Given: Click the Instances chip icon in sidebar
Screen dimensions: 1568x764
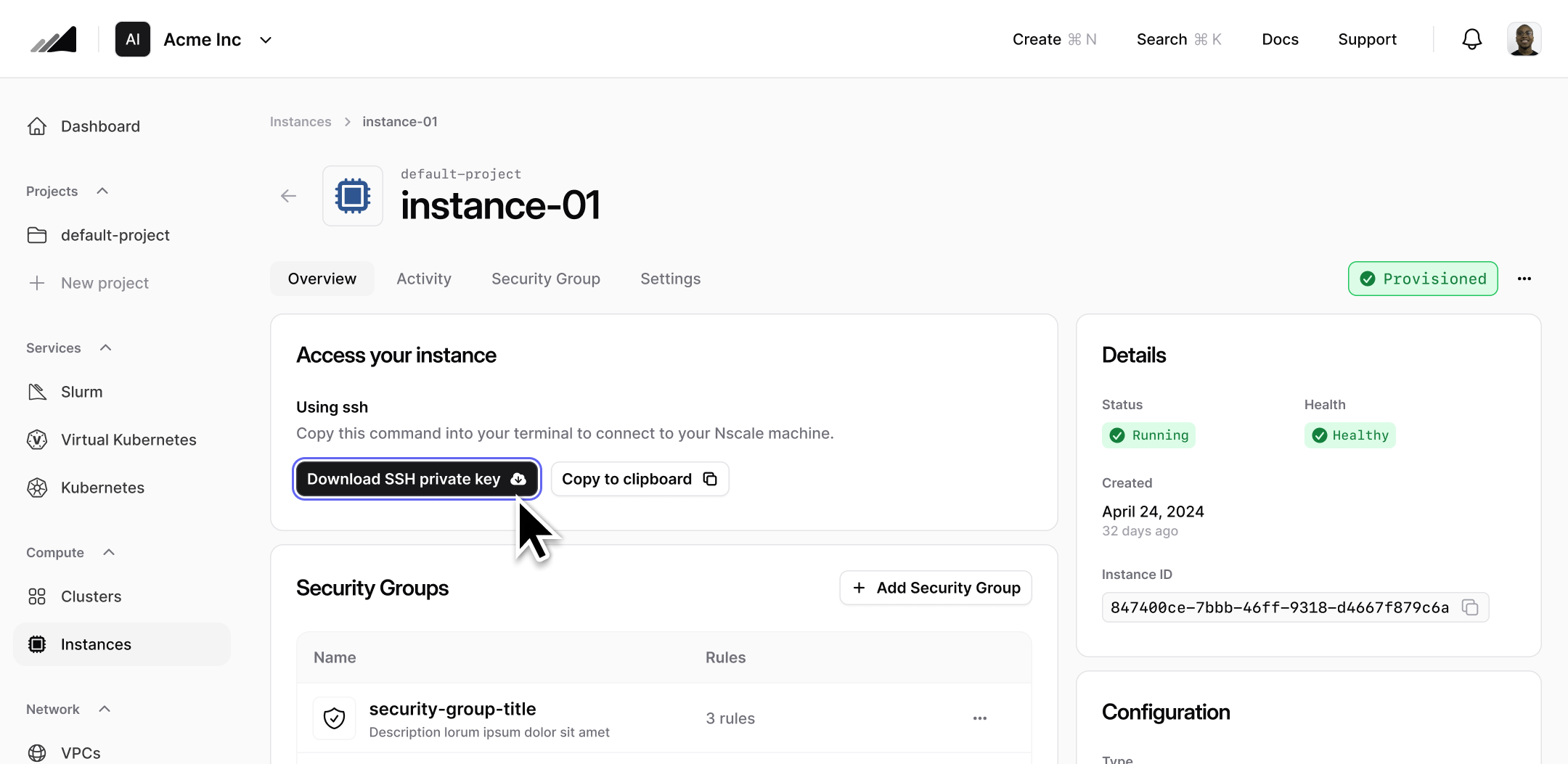Looking at the screenshot, I should [37, 644].
